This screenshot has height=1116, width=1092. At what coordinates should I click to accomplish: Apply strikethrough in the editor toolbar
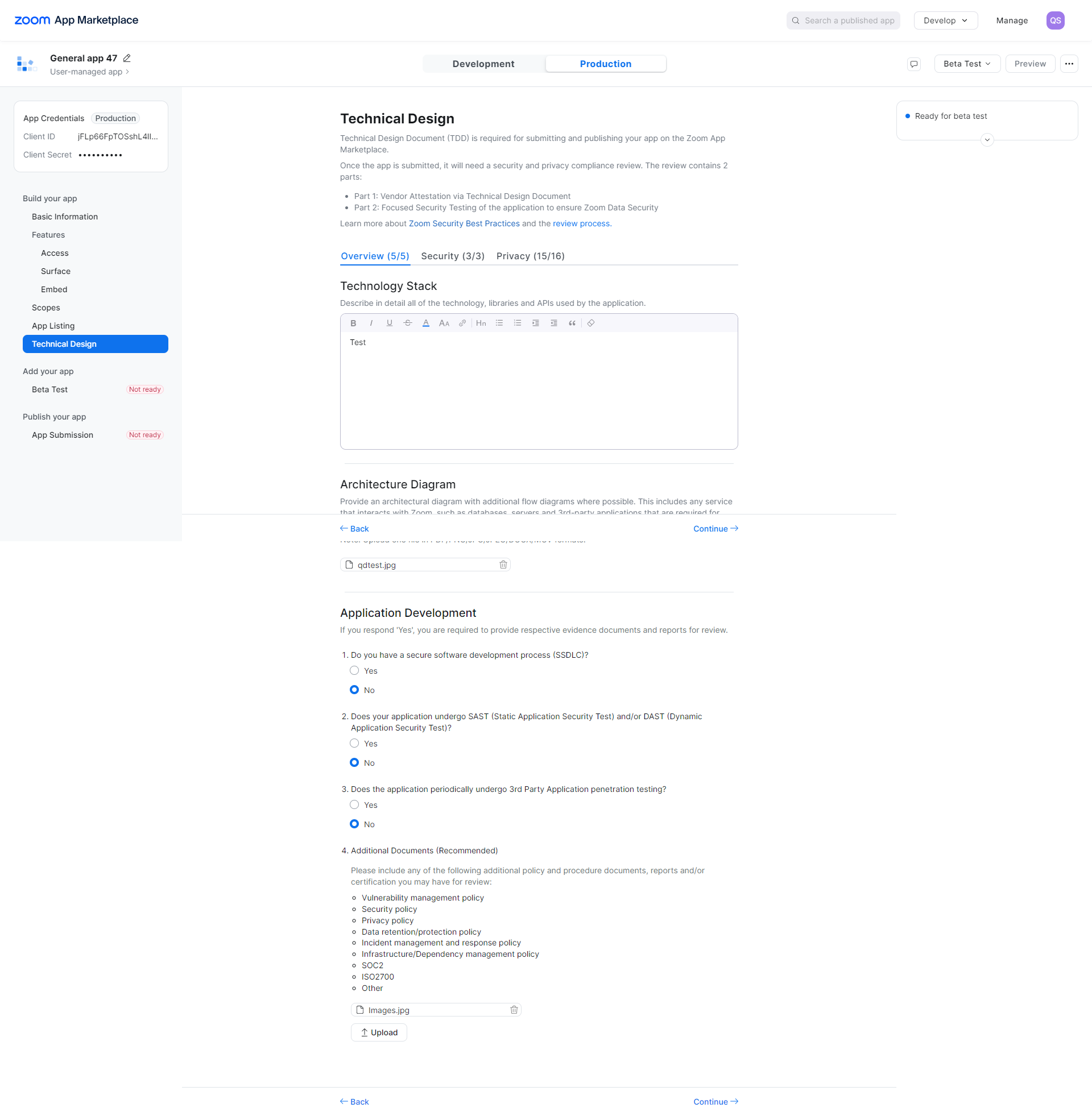coord(407,323)
